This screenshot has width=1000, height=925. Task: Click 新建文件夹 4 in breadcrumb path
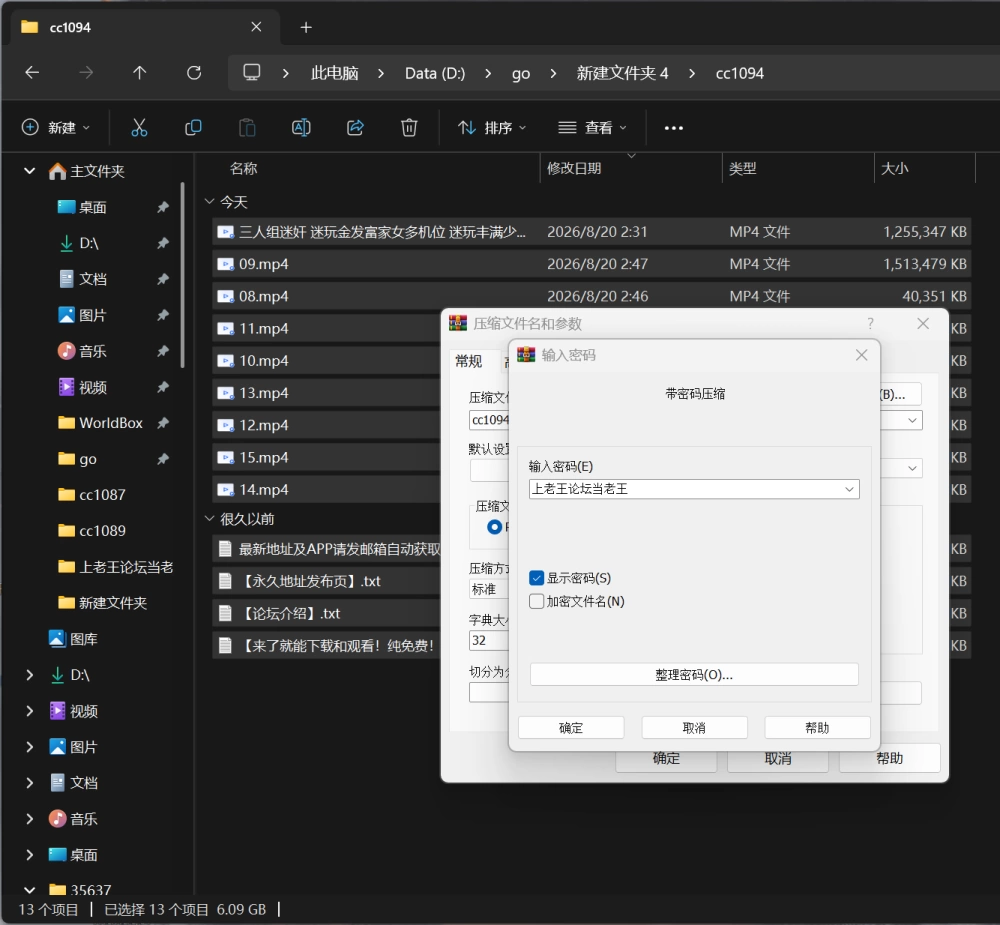(x=622, y=73)
